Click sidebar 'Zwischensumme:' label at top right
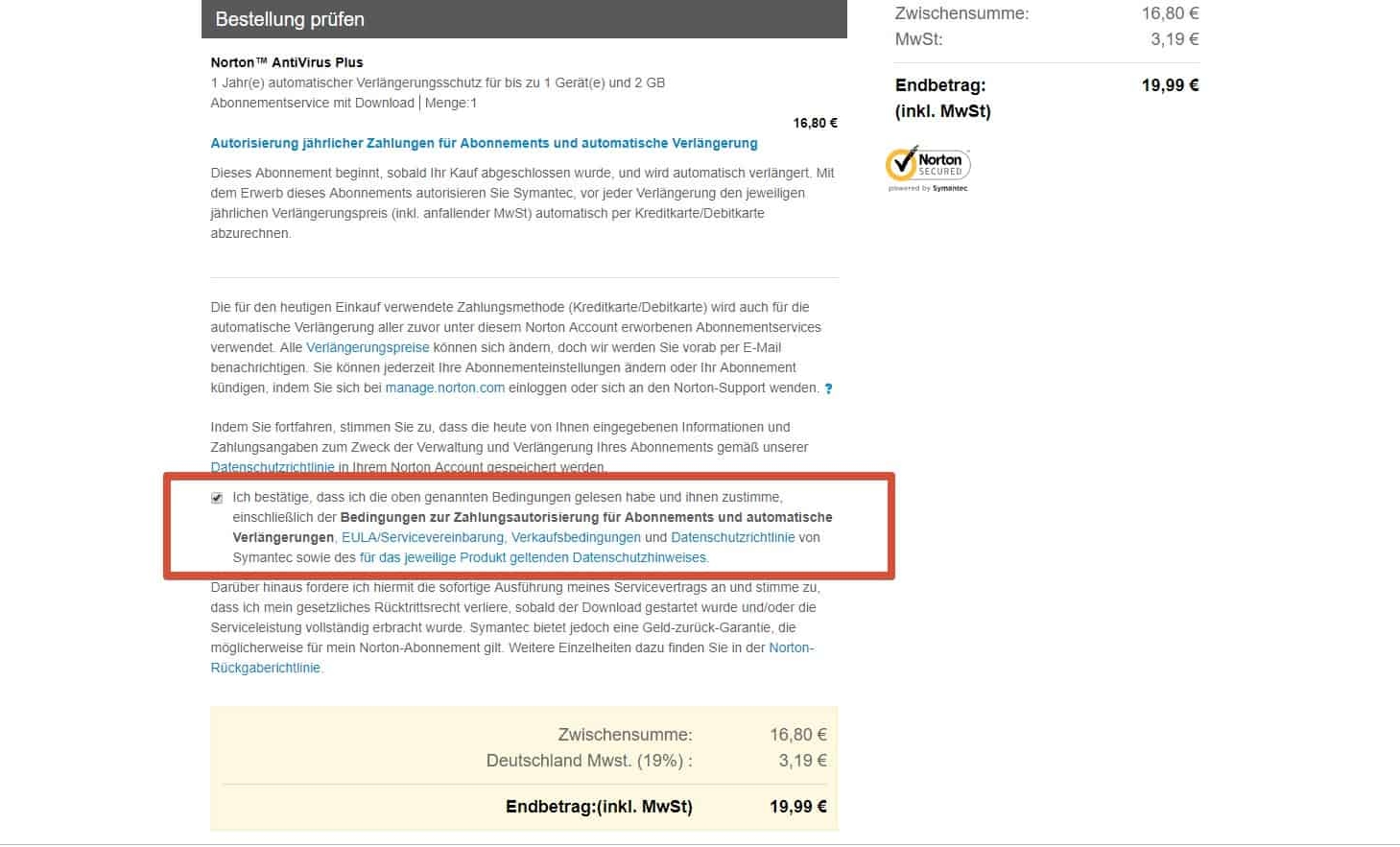Image resolution: width=1400 pixels, height=847 pixels. 961,13
